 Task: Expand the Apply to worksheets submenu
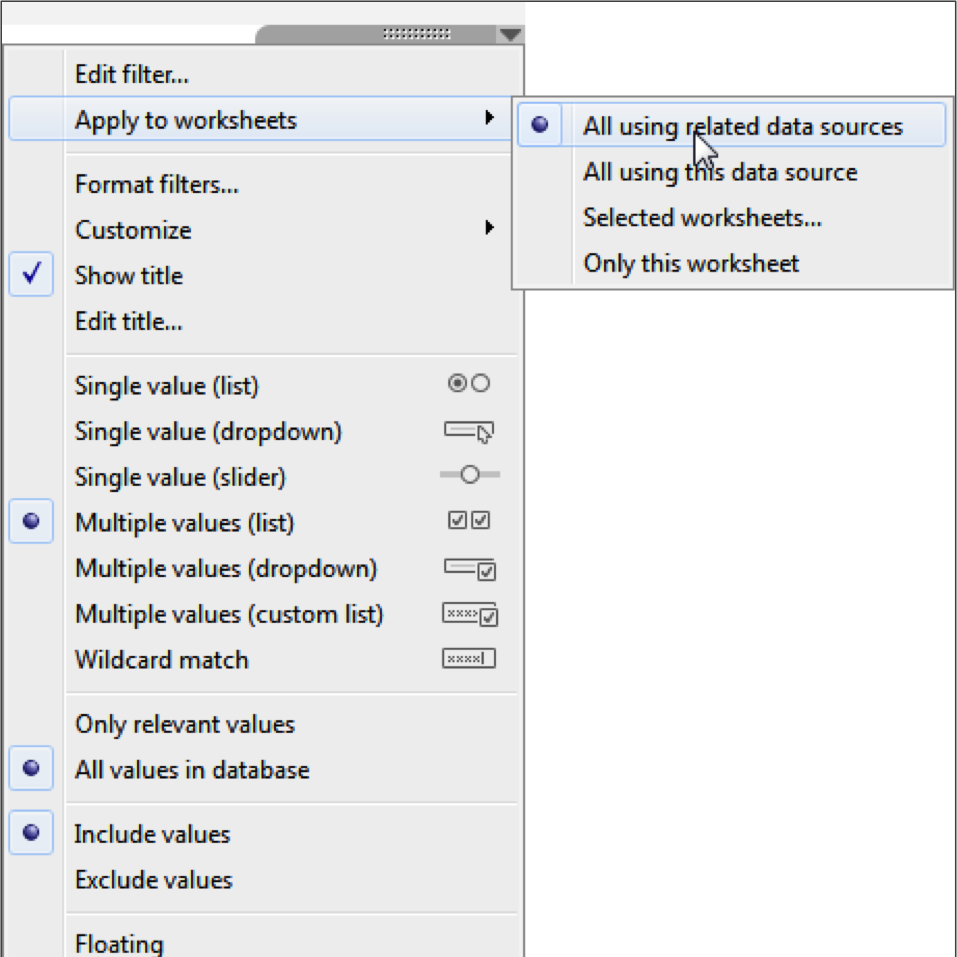[185, 121]
